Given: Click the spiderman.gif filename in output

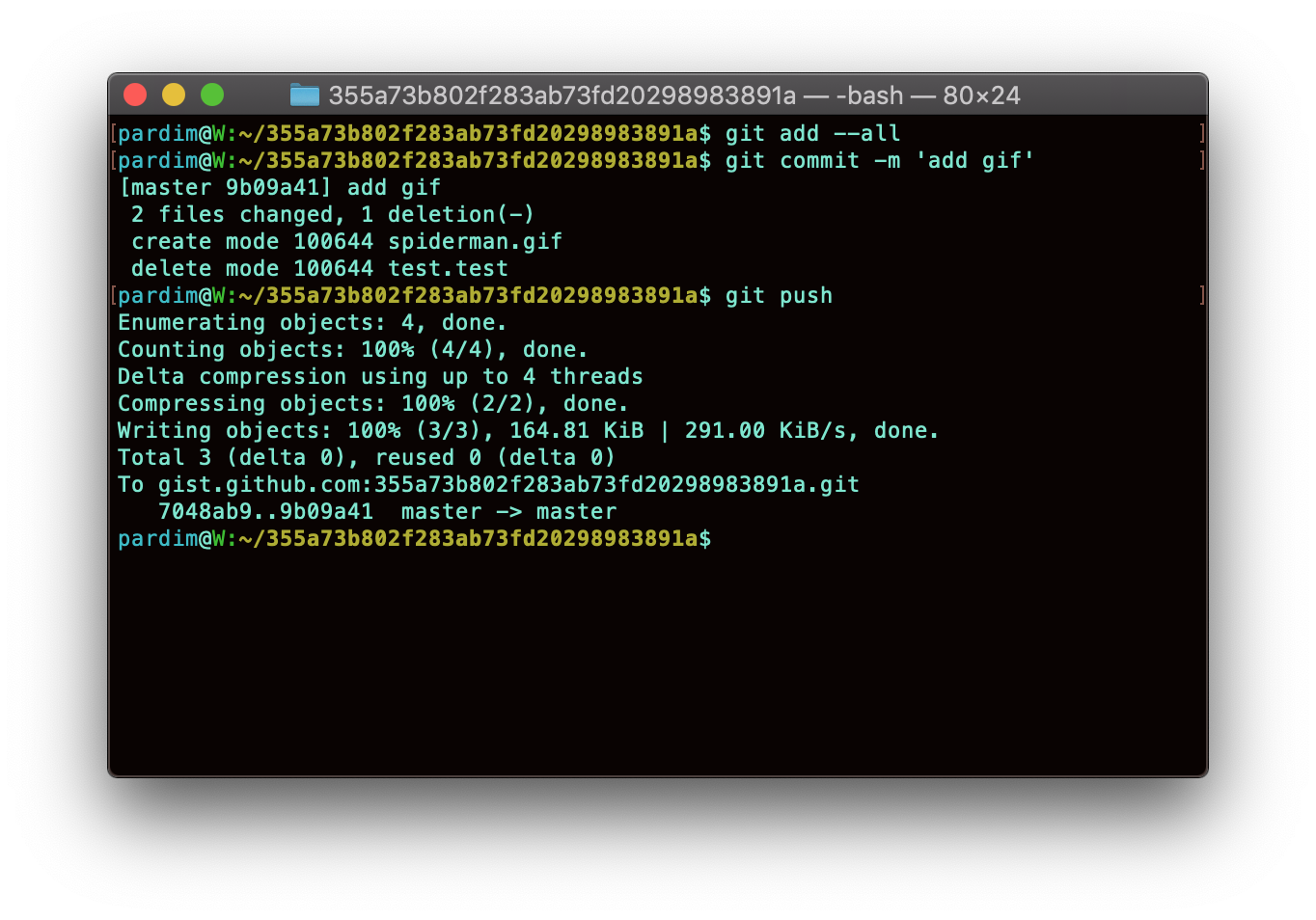Looking at the screenshot, I should [x=475, y=242].
